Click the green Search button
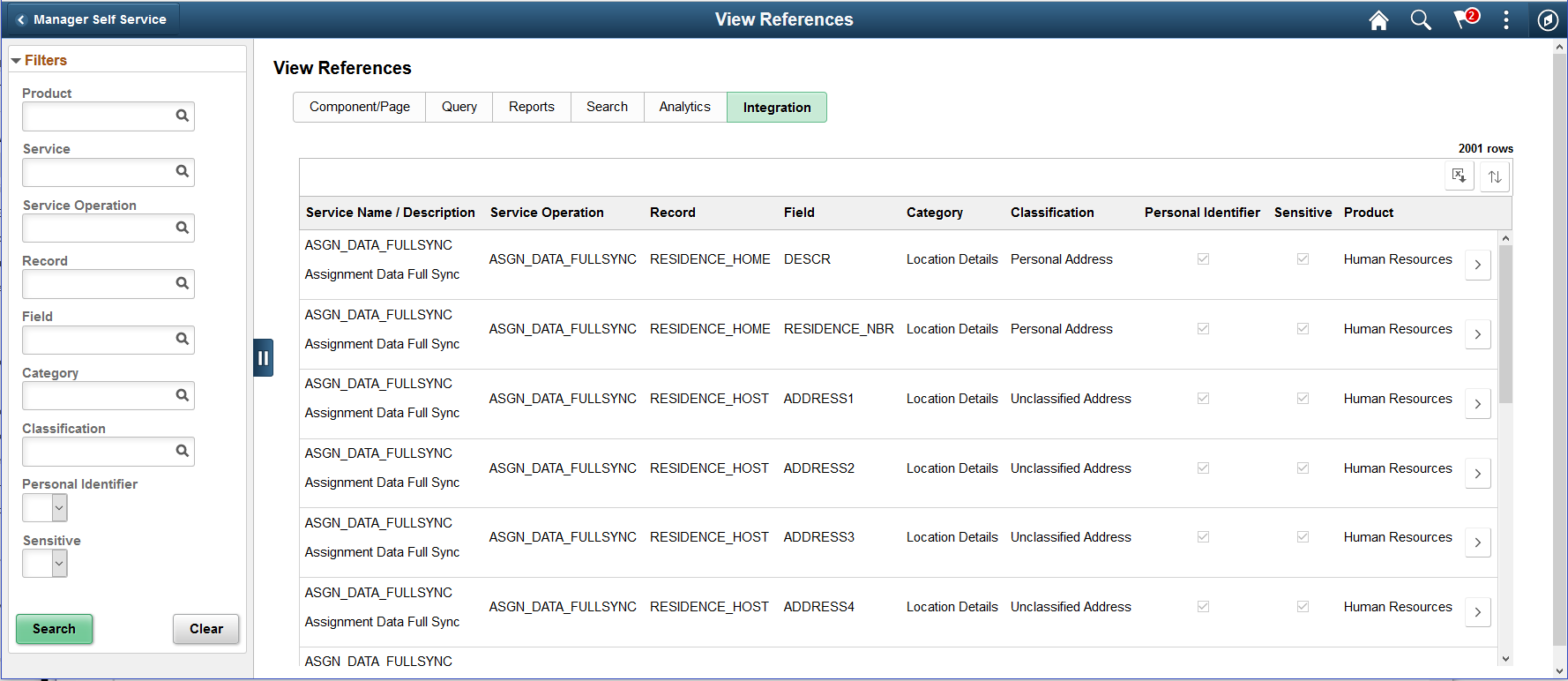Screen dimensions: 1568x681 point(55,629)
